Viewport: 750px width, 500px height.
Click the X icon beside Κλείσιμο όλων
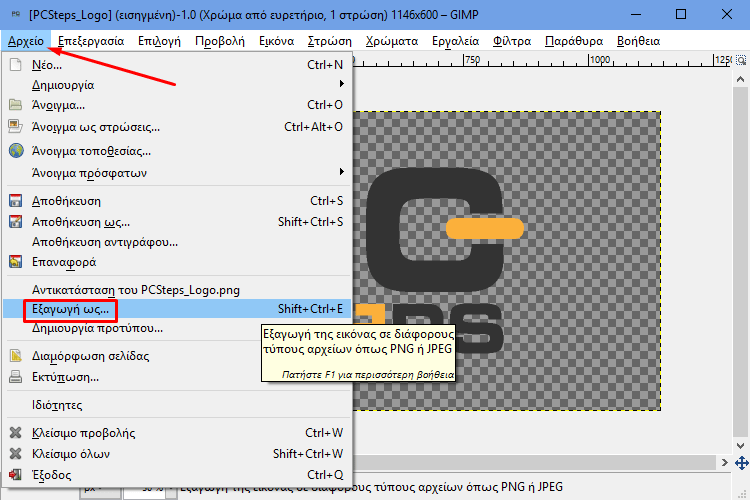(15, 453)
